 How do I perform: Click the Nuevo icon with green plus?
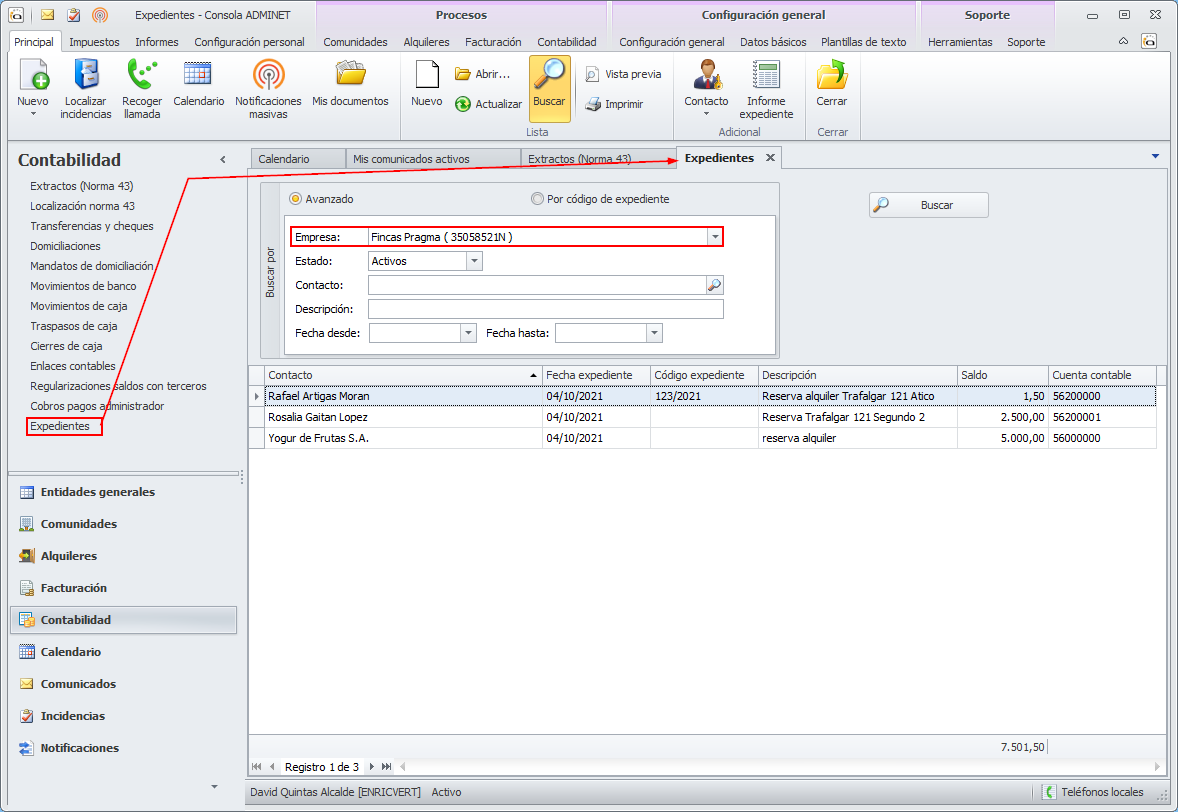[33, 75]
